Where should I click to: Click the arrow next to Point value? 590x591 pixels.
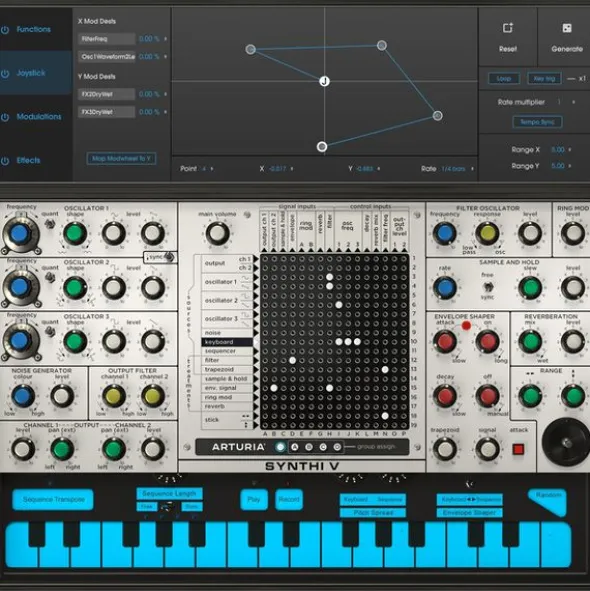(212, 169)
